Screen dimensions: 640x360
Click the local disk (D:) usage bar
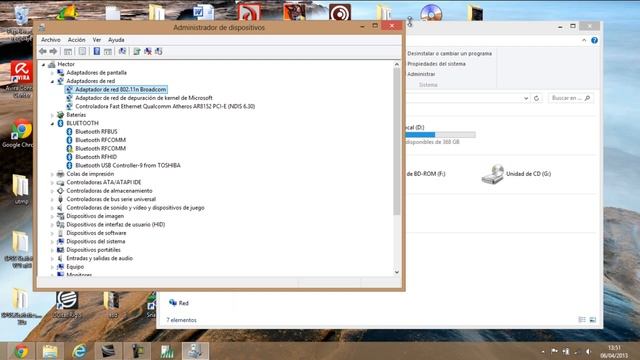coord(440,135)
